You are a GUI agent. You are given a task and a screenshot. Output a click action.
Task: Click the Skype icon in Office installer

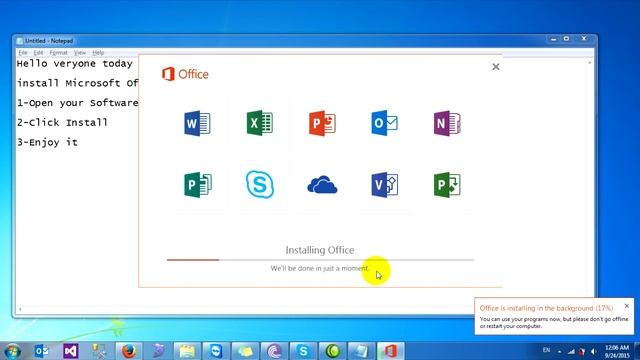click(x=260, y=184)
